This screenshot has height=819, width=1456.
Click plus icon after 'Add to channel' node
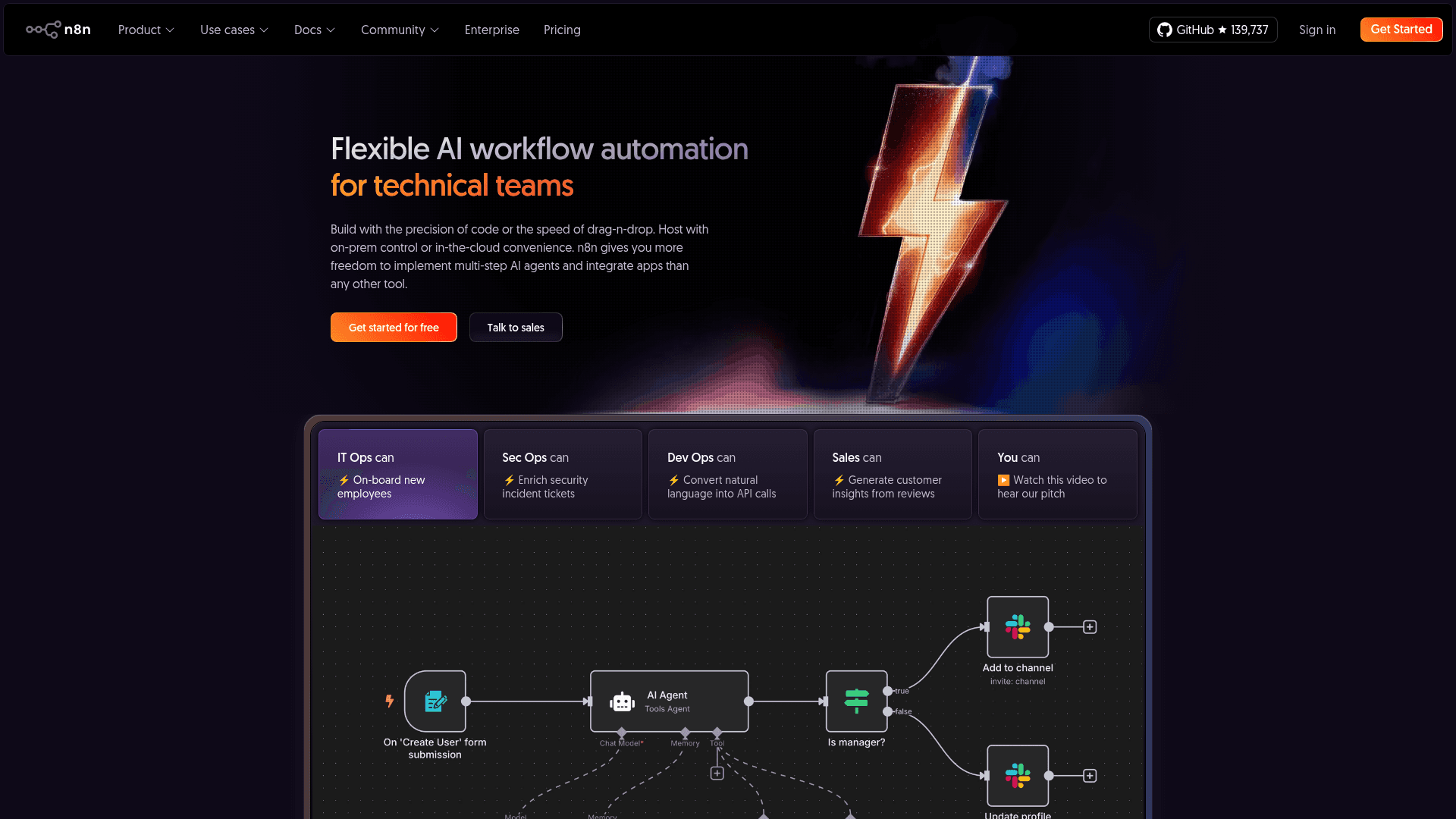1090,627
